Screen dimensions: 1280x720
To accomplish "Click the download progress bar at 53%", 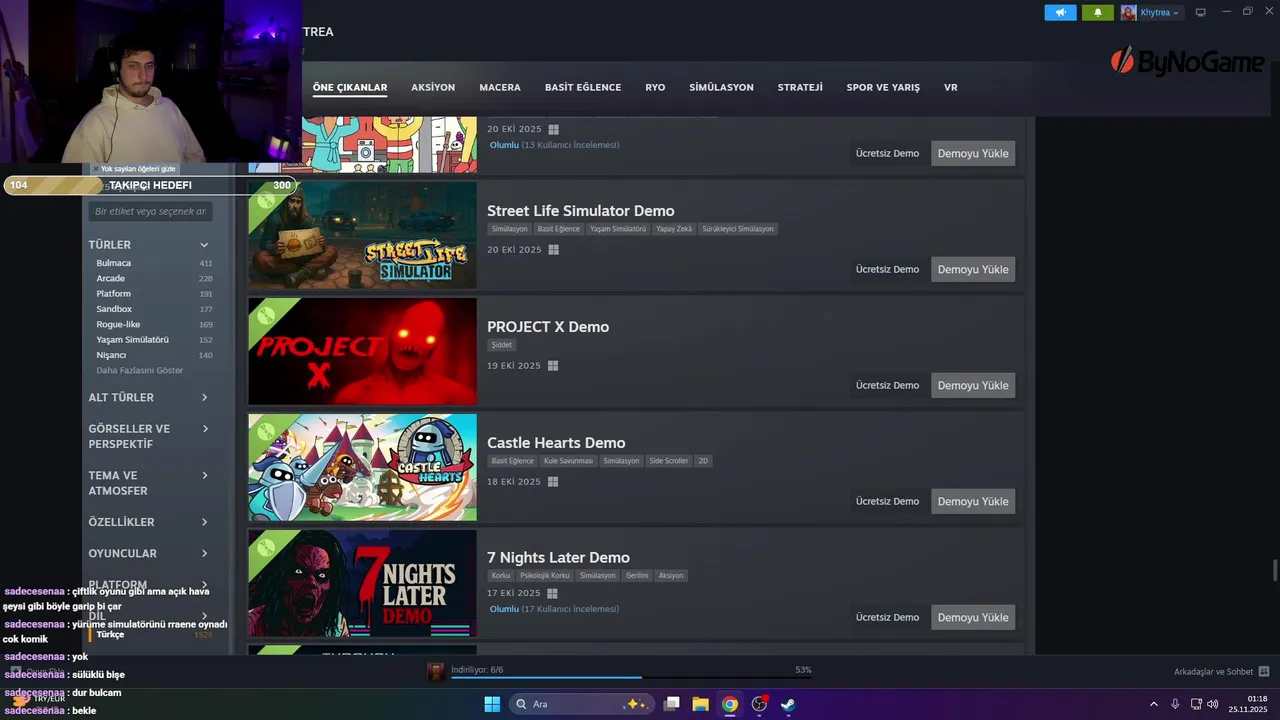I will (631, 678).
